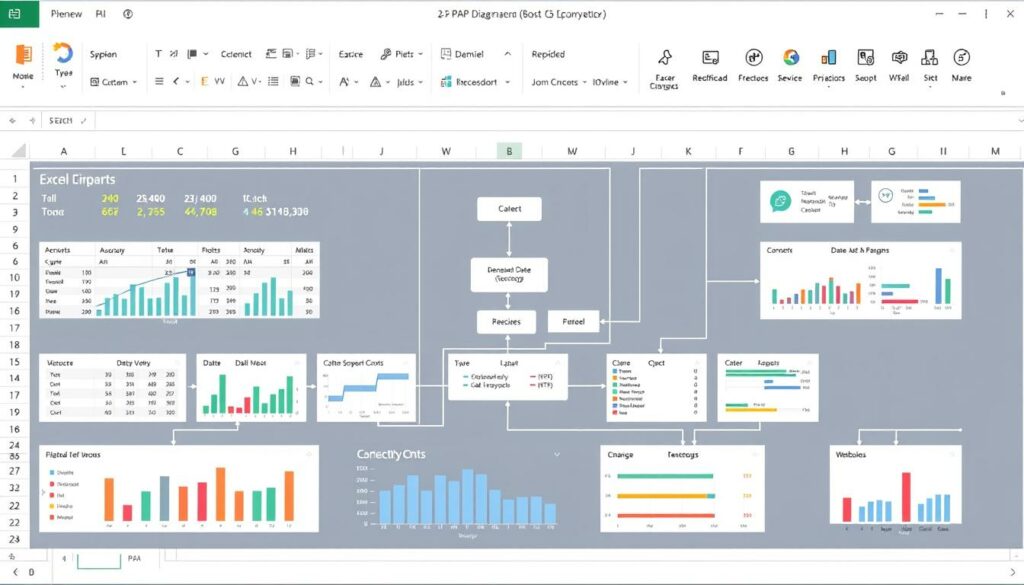Open the IOvline dropdown

click(610, 82)
